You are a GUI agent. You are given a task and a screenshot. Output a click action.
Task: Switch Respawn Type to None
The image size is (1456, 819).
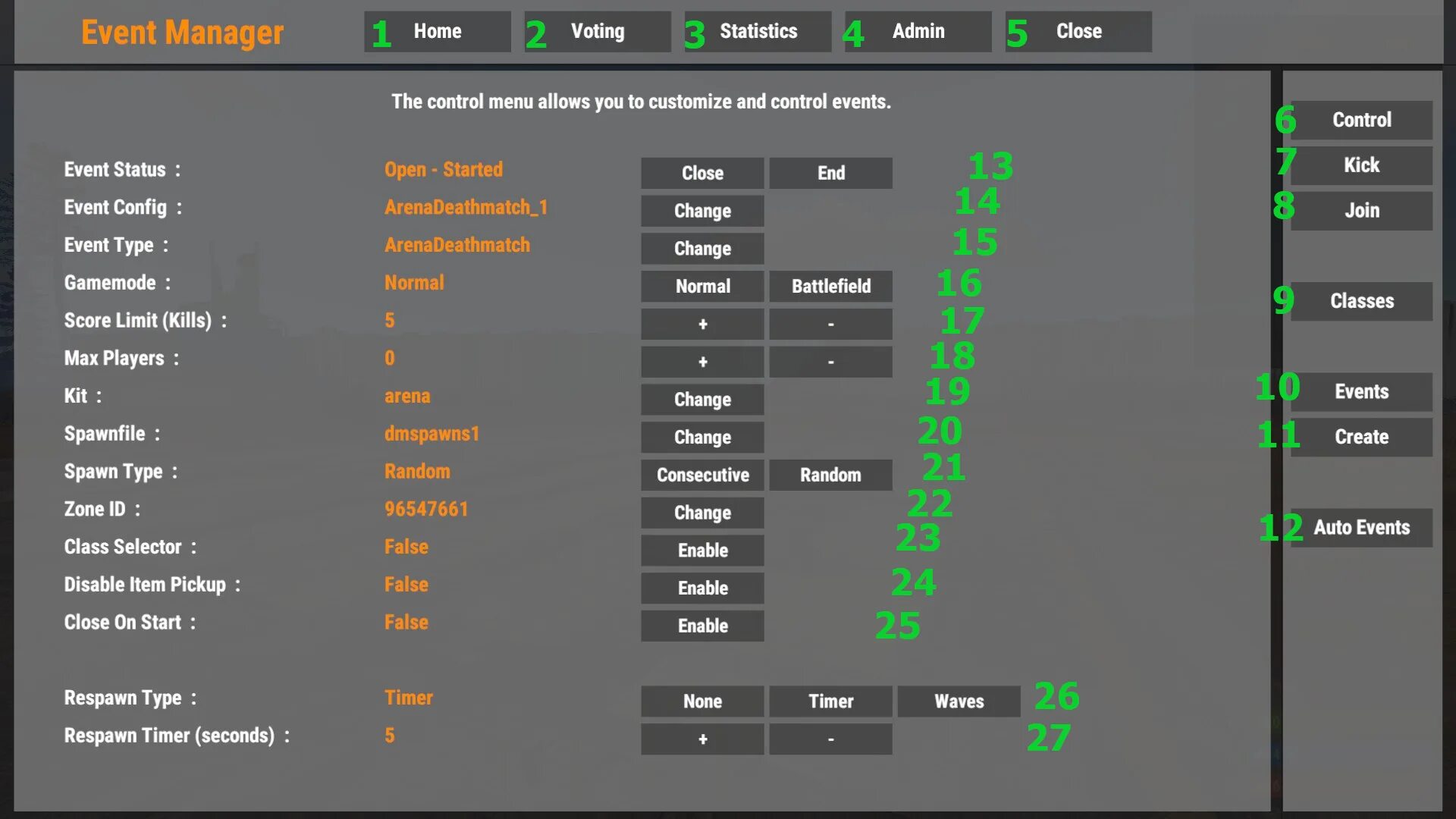[x=702, y=700]
